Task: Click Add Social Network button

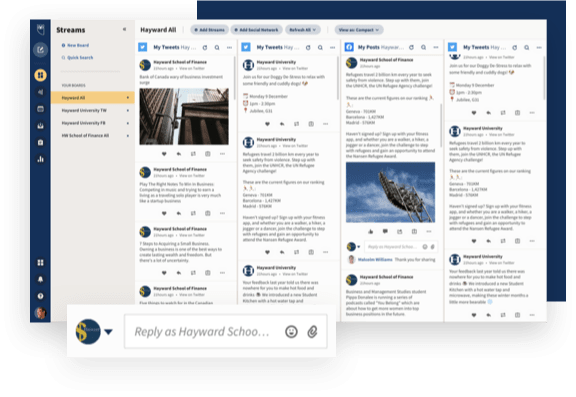Action: point(256,30)
